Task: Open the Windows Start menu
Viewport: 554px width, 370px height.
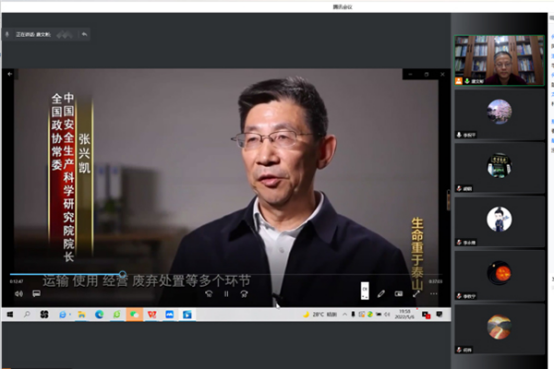Action: [x=10, y=314]
